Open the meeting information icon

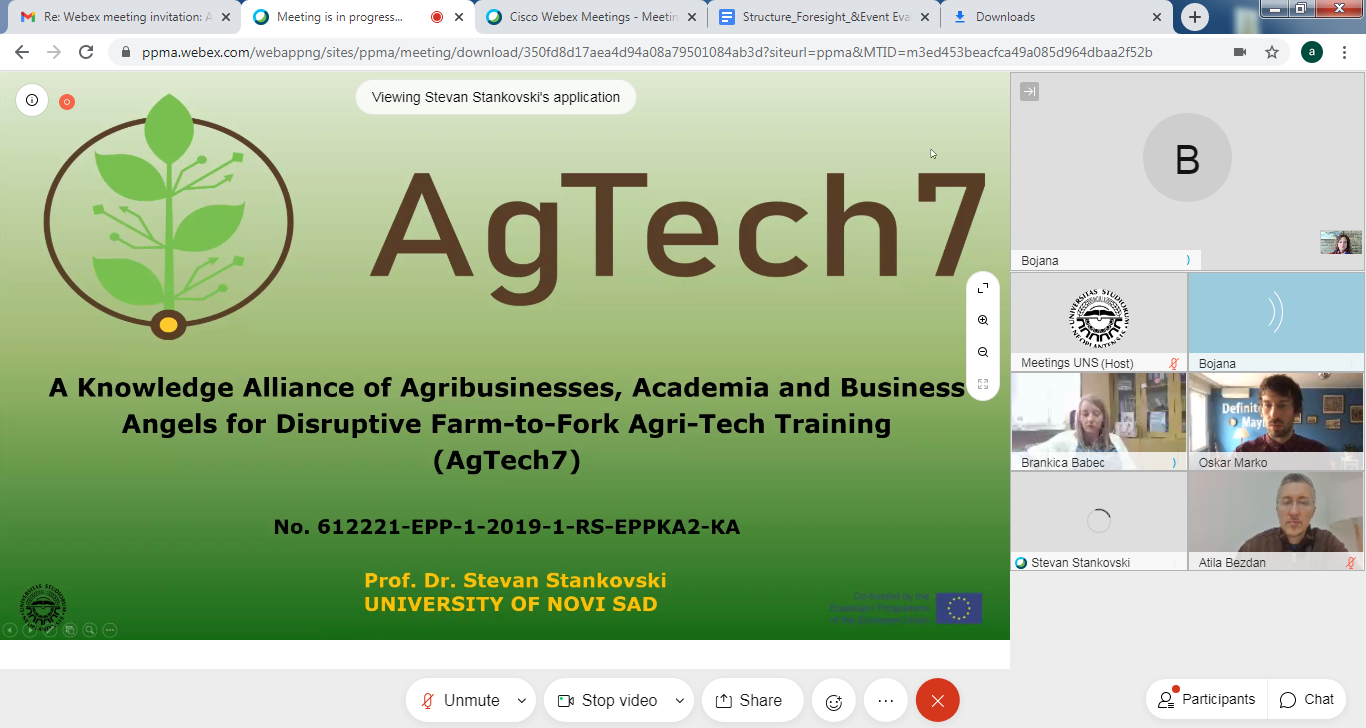point(32,100)
